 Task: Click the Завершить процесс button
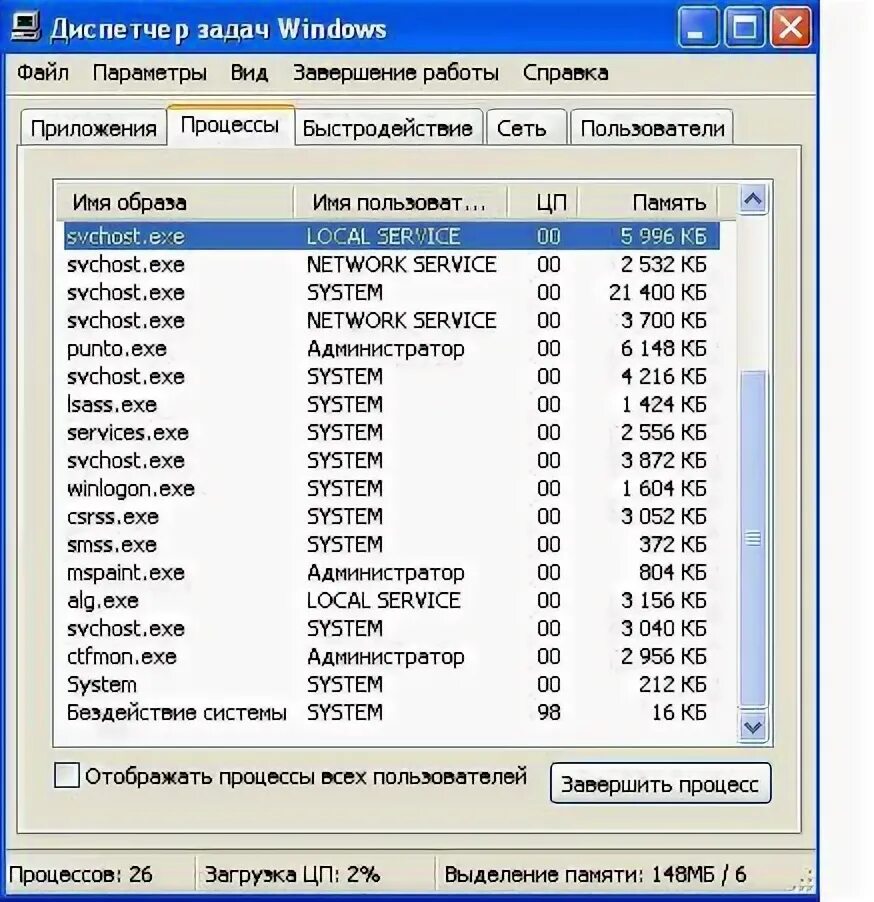click(x=660, y=783)
